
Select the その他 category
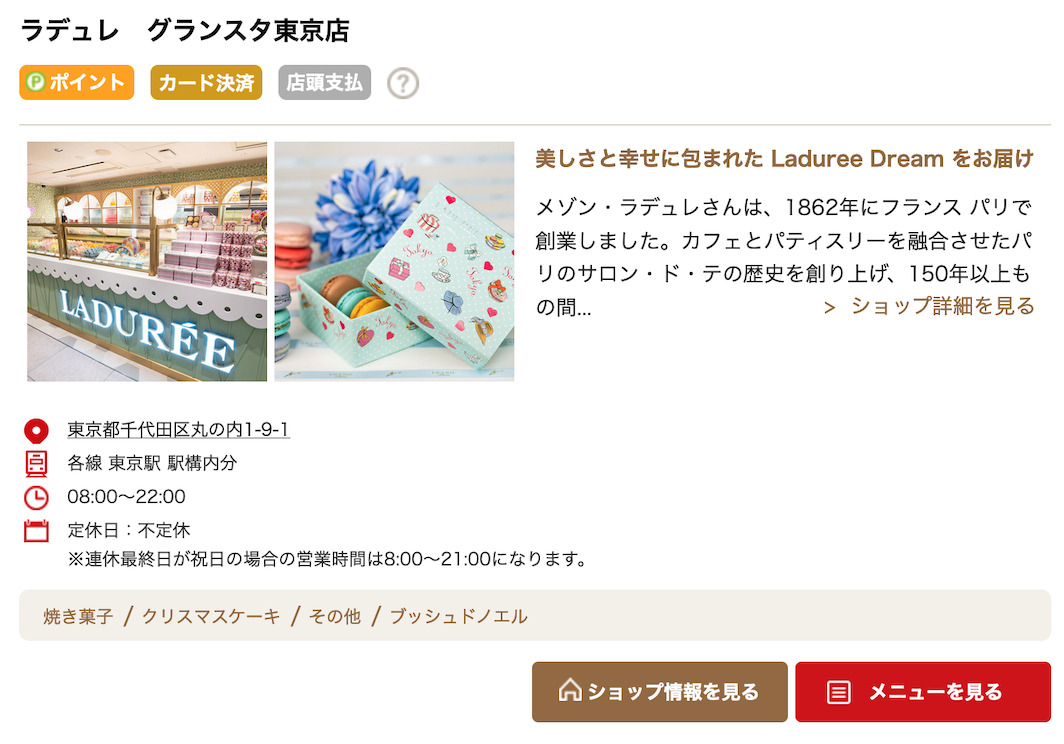tap(335, 616)
